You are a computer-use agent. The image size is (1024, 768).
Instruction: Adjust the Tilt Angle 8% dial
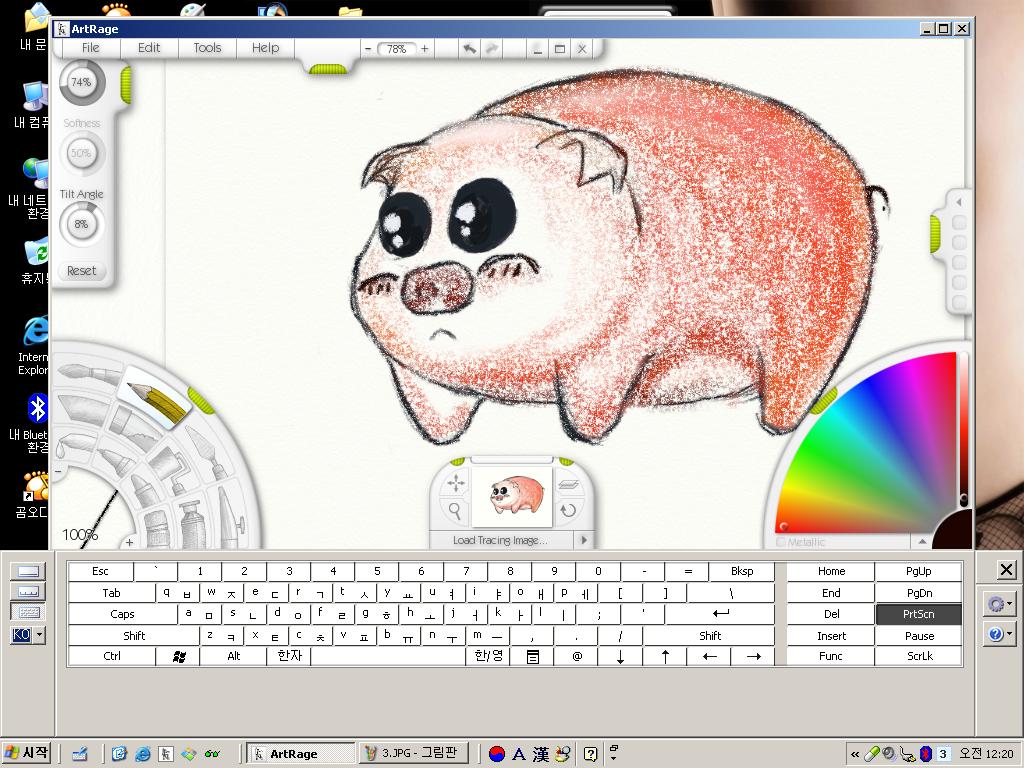[81, 224]
